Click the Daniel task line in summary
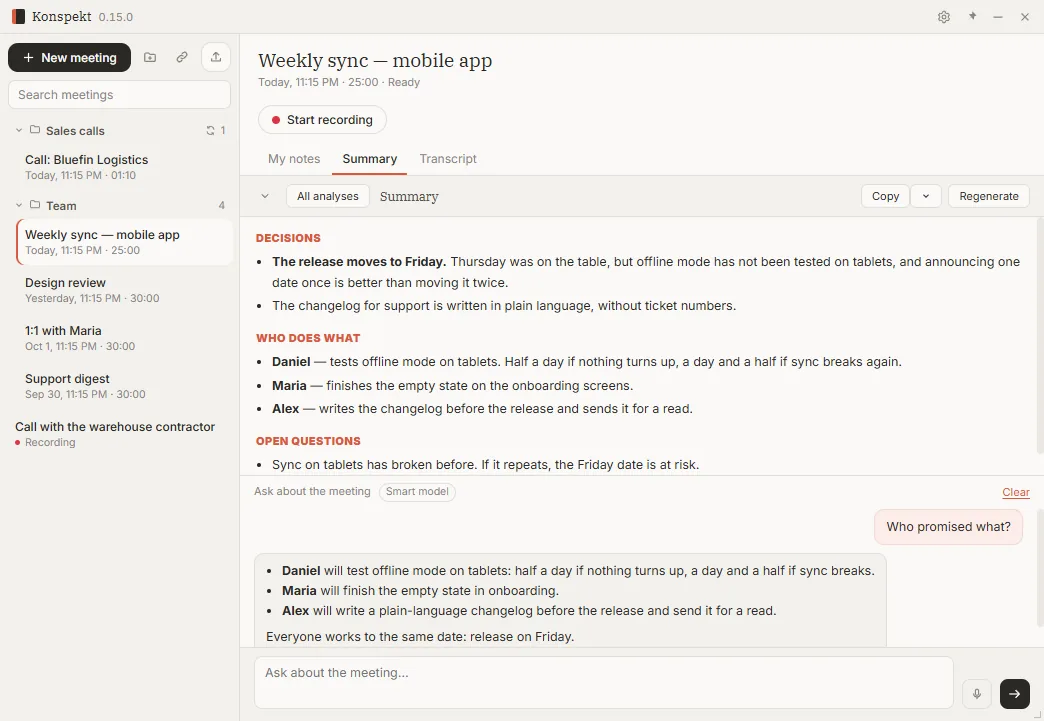 (586, 361)
